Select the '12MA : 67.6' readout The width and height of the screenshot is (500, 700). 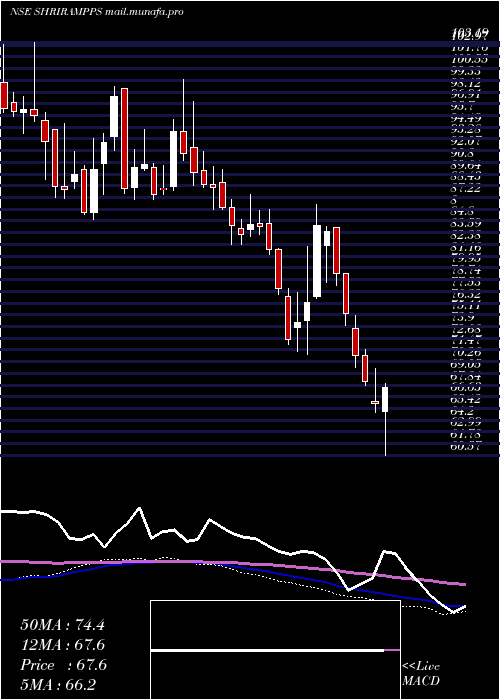click(63, 645)
